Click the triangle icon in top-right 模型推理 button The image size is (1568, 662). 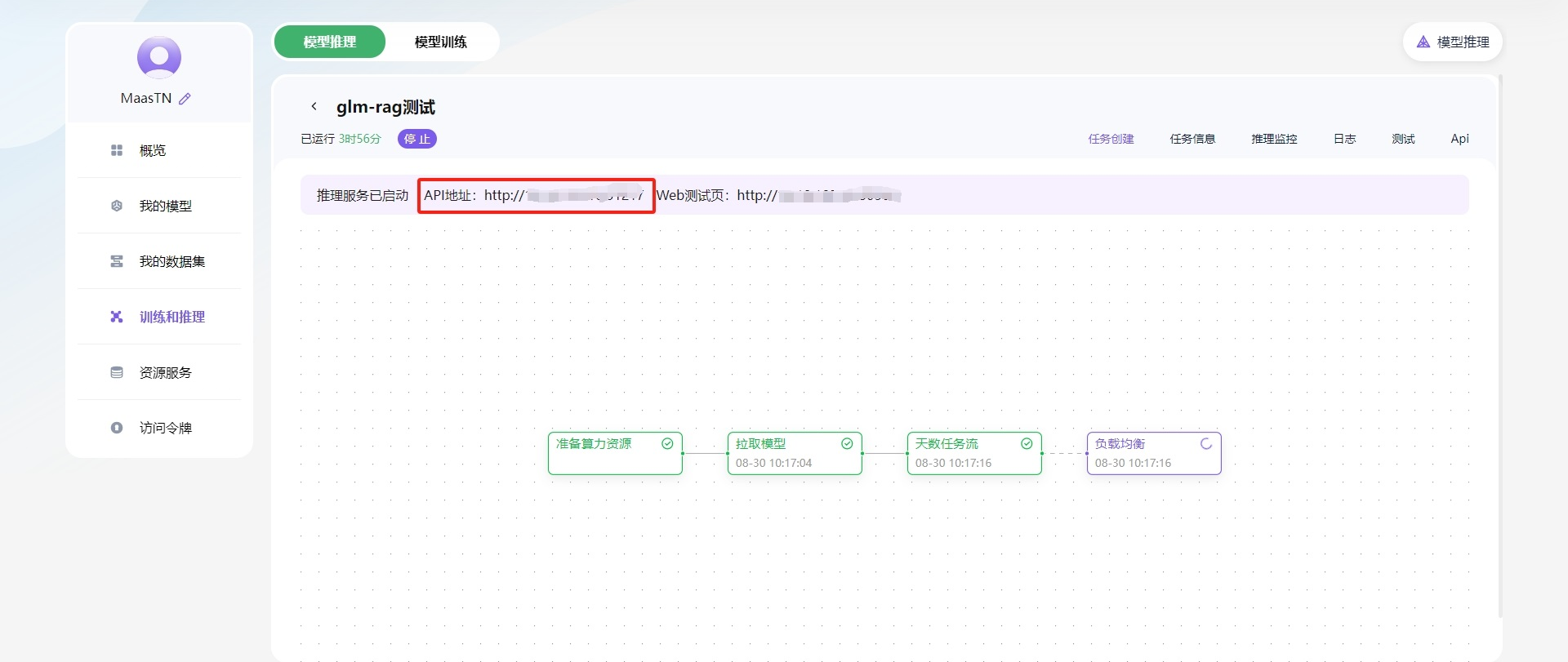pyautogui.click(x=1423, y=42)
